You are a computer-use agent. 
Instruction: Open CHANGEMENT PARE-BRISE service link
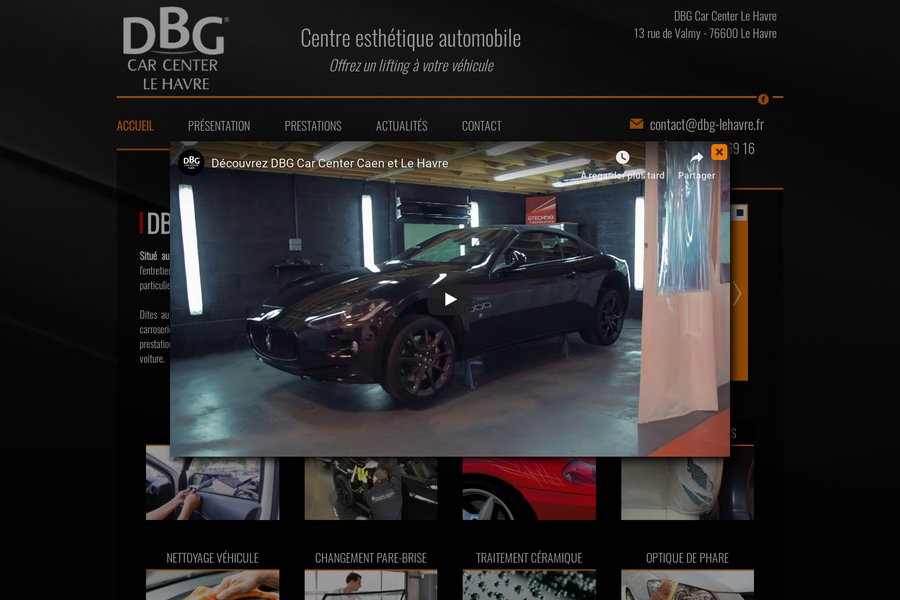click(371, 558)
